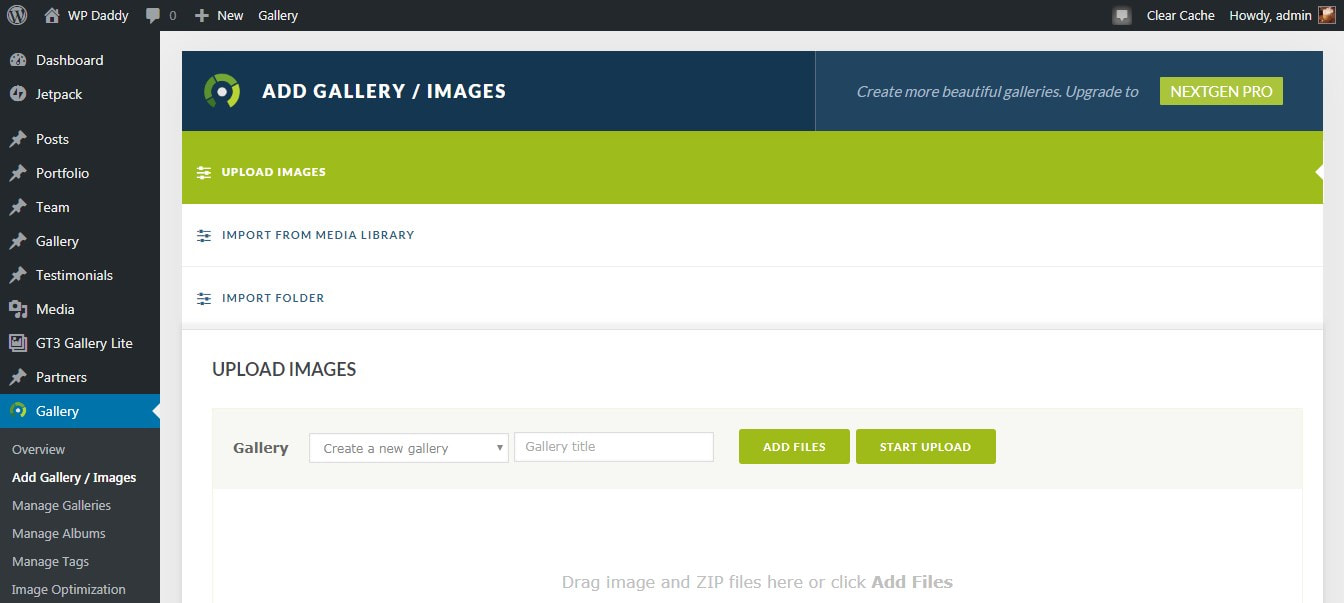
Task: Click sliders icon beside Import From Media Library
Action: coord(204,236)
